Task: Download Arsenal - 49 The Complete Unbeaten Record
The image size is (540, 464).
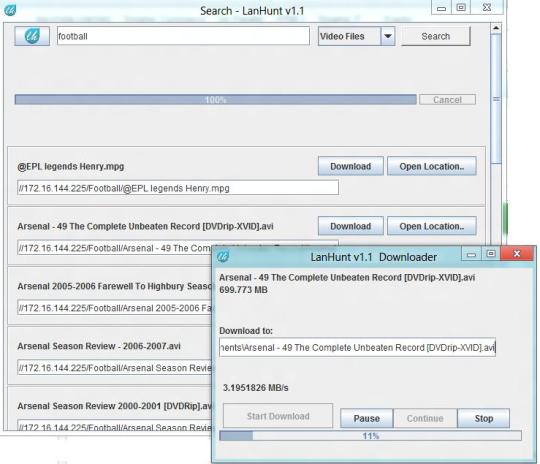Action: coord(351,226)
